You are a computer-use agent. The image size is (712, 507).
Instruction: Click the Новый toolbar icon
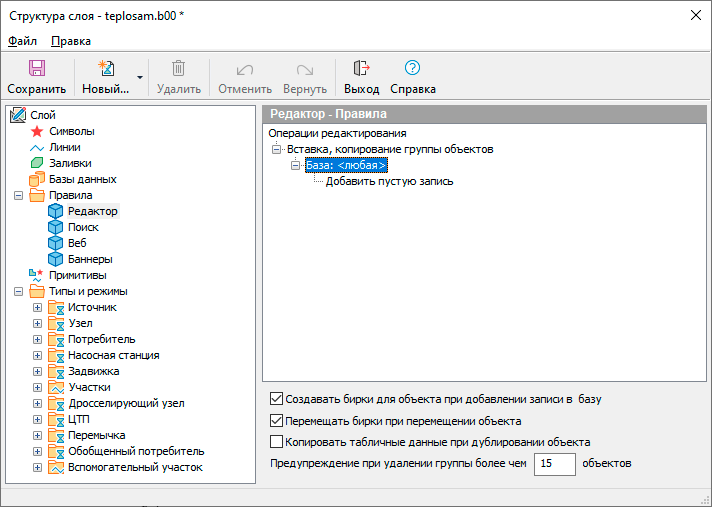[105, 69]
